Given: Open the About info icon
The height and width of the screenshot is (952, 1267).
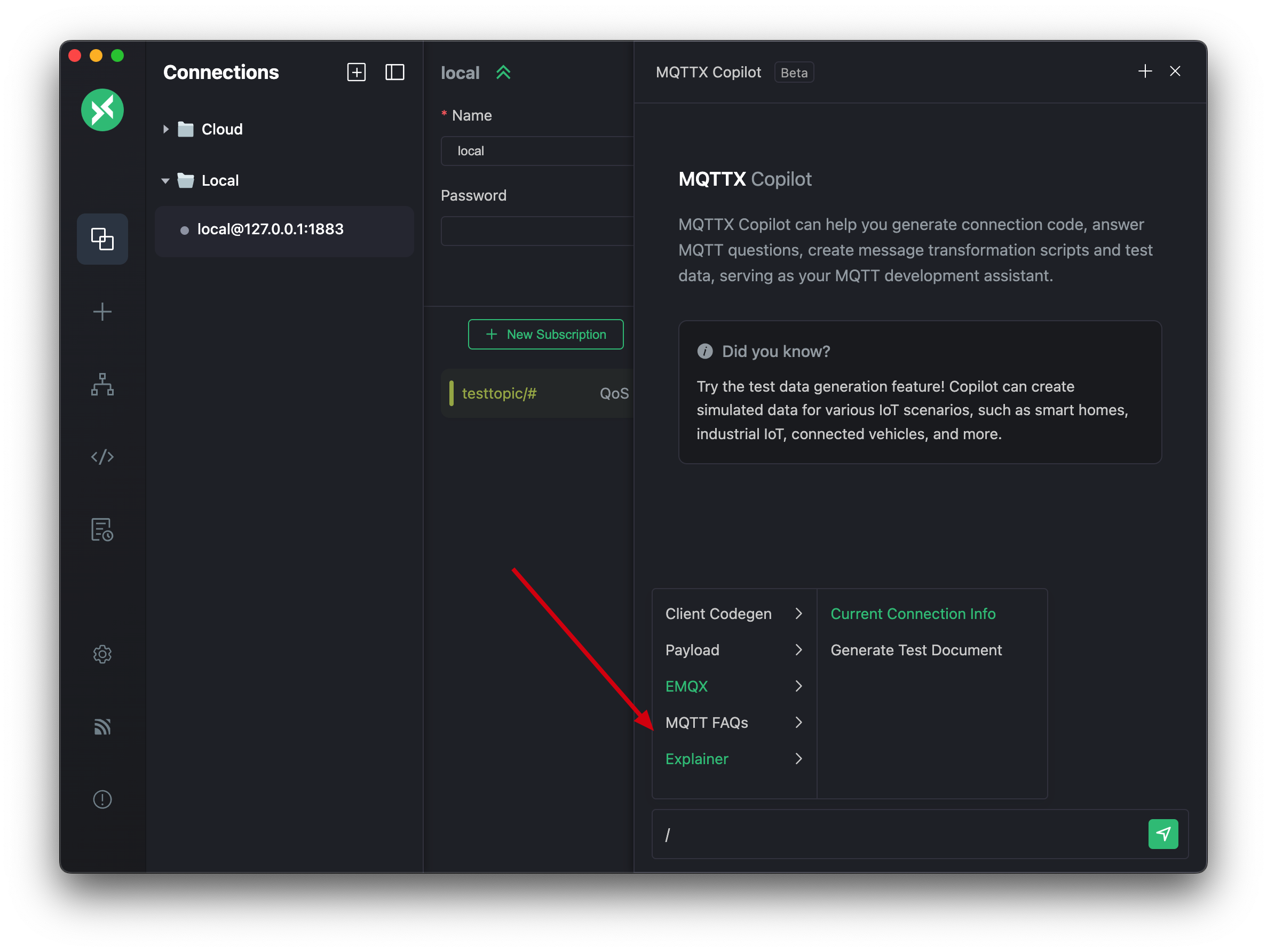Looking at the screenshot, I should pyautogui.click(x=102, y=799).
